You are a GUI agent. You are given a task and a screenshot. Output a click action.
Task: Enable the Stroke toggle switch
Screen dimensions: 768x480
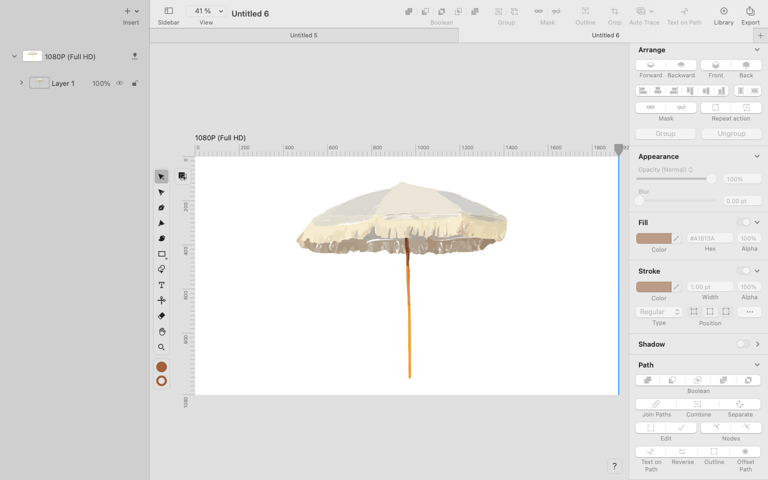click(x=743, y=271)
